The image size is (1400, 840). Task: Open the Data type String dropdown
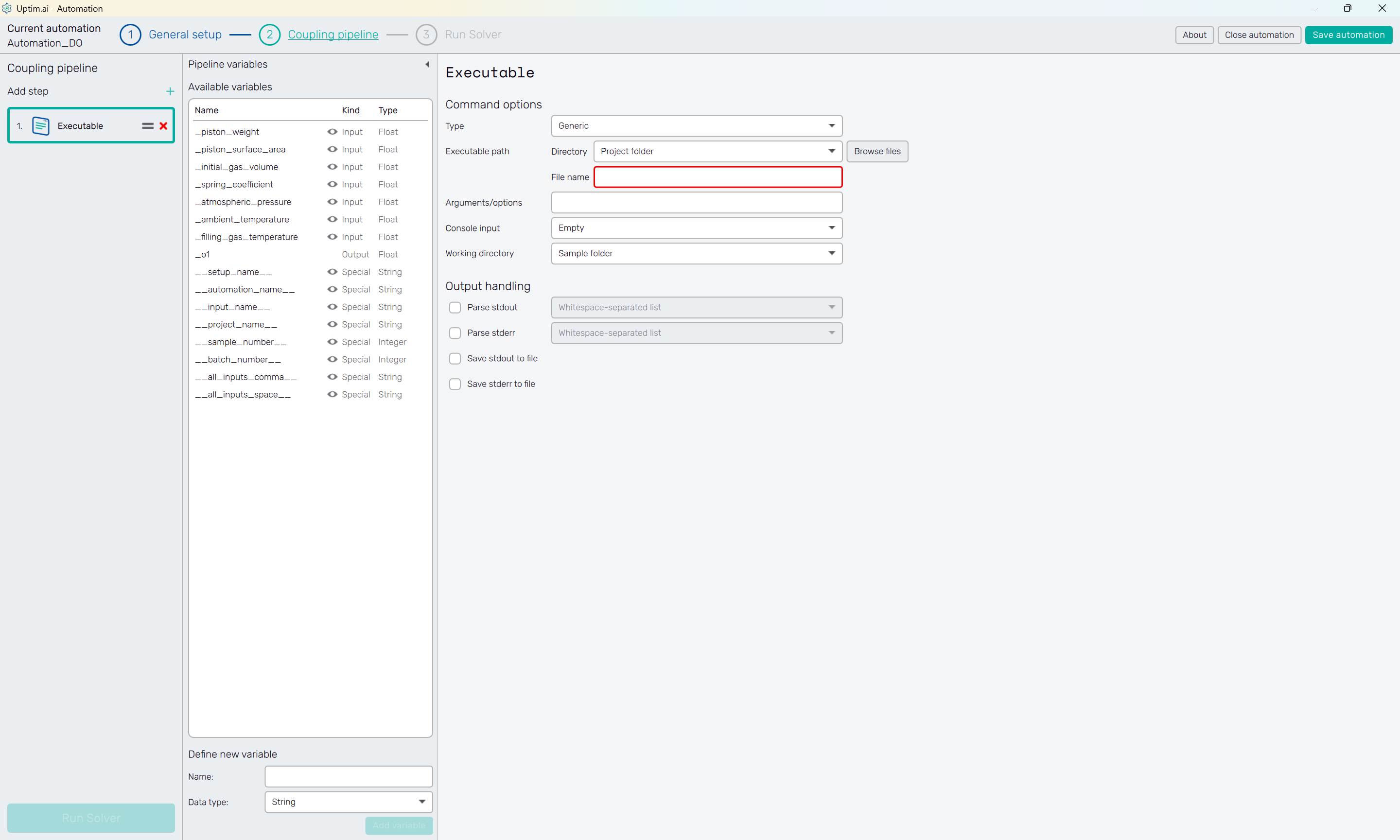pyautogui.click(x=348, y=802)
